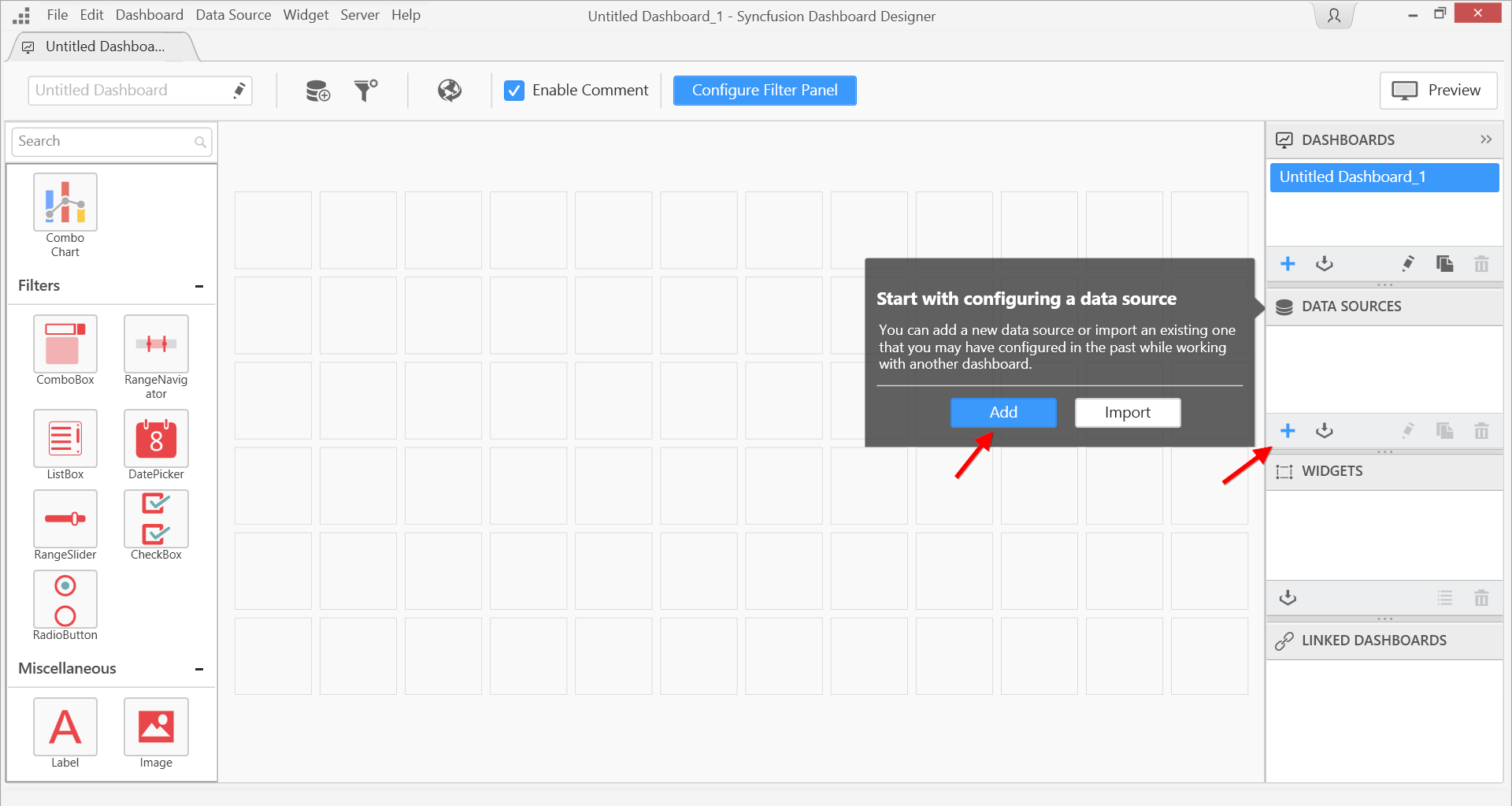Open the Dashboard menu

(x=150, y=15)
